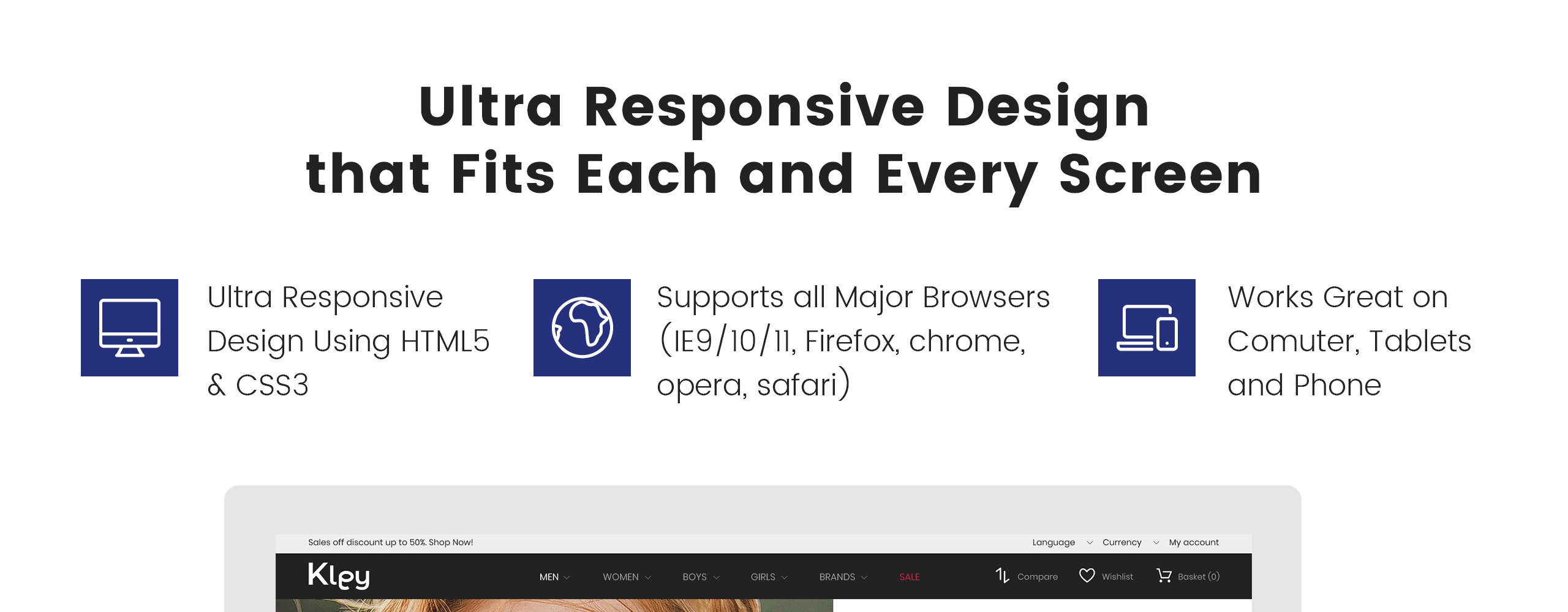Click the 'Design Using HTML5' feature text
This screenshot has height=612, width=1568.
click(349, 341)
